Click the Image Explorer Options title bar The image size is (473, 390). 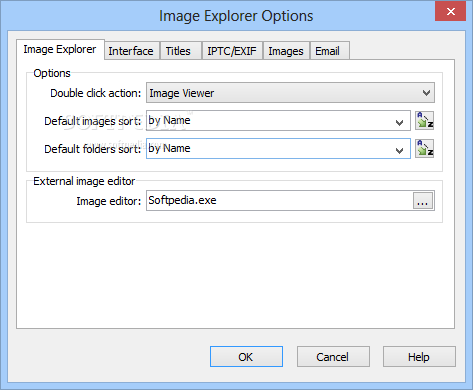[236, 16]
